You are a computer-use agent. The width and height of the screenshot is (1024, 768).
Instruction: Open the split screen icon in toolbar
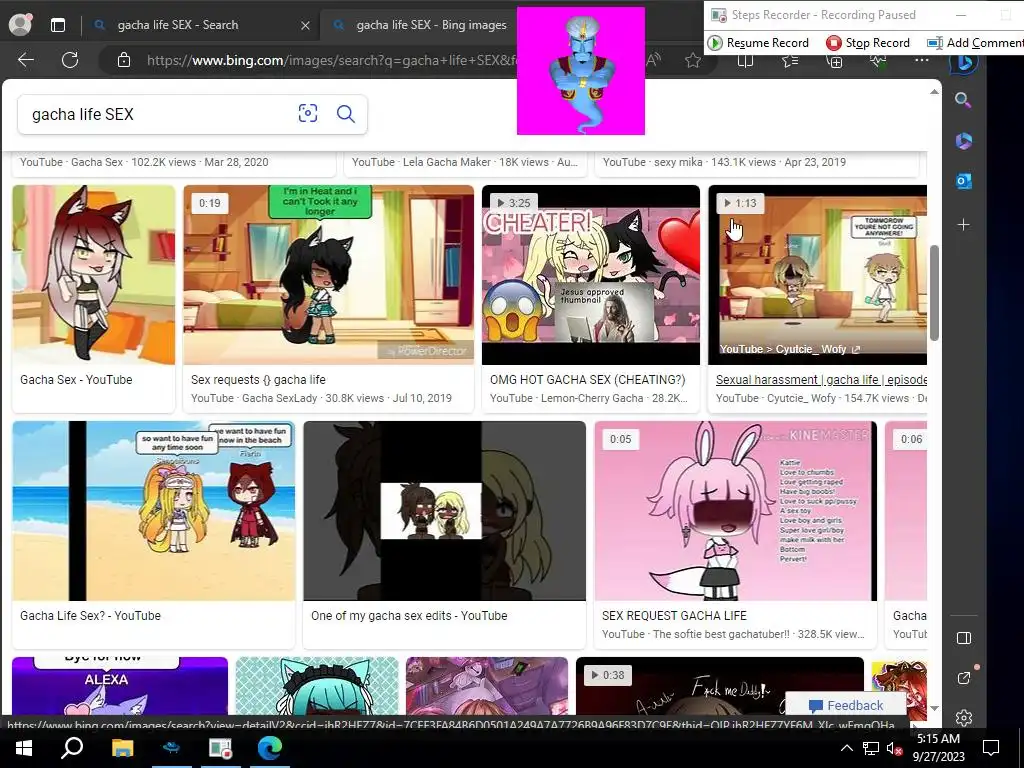click(x=745, y=61)
